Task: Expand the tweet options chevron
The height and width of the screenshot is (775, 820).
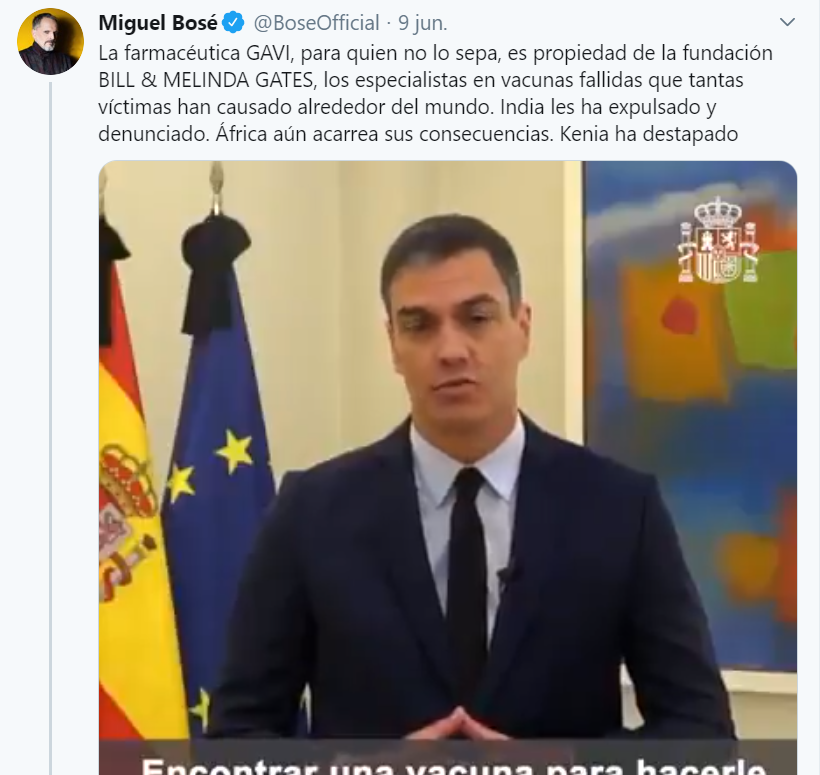Action: point(787,22)
